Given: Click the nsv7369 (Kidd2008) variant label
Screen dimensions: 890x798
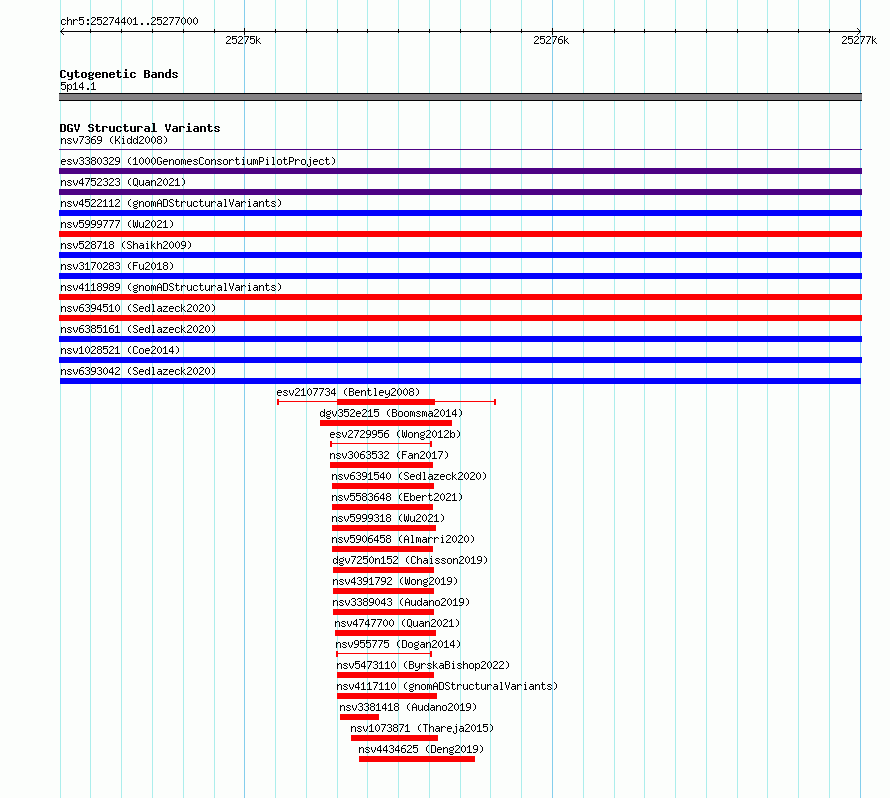Looking at the screenshot, I should [x=114, y=140].
